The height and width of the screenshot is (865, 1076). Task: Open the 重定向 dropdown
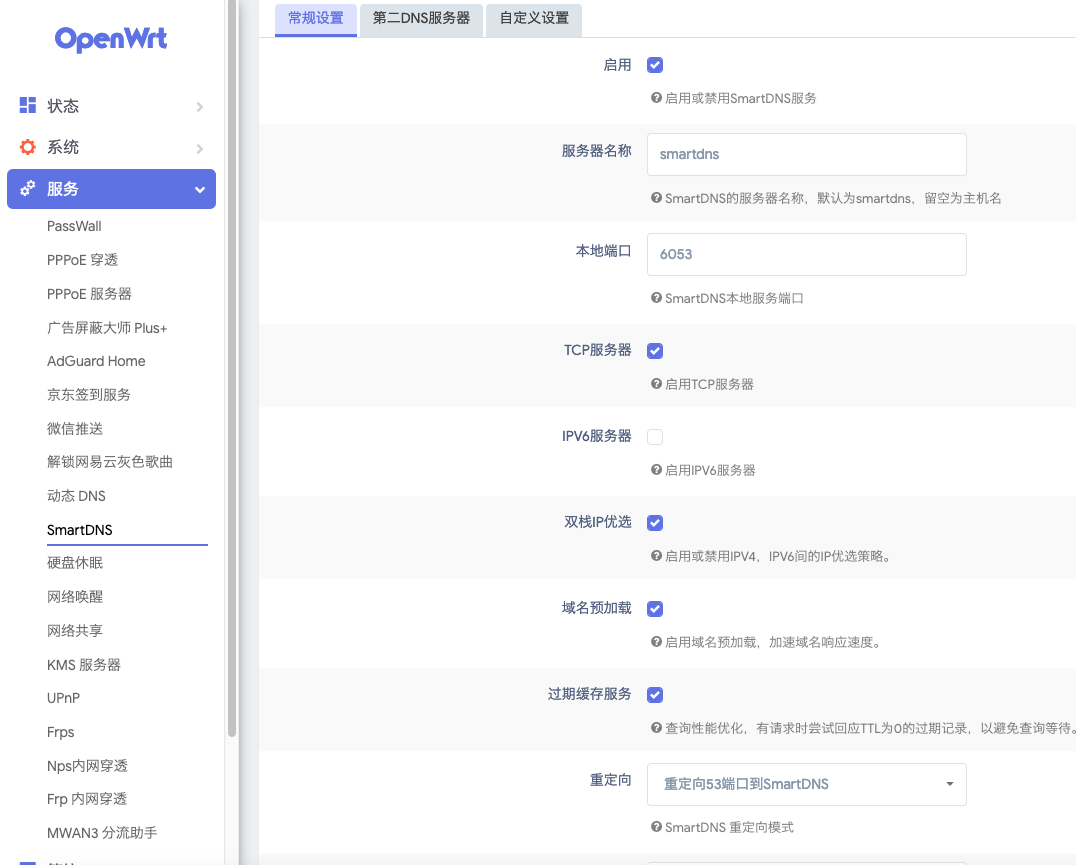(806, 784)
